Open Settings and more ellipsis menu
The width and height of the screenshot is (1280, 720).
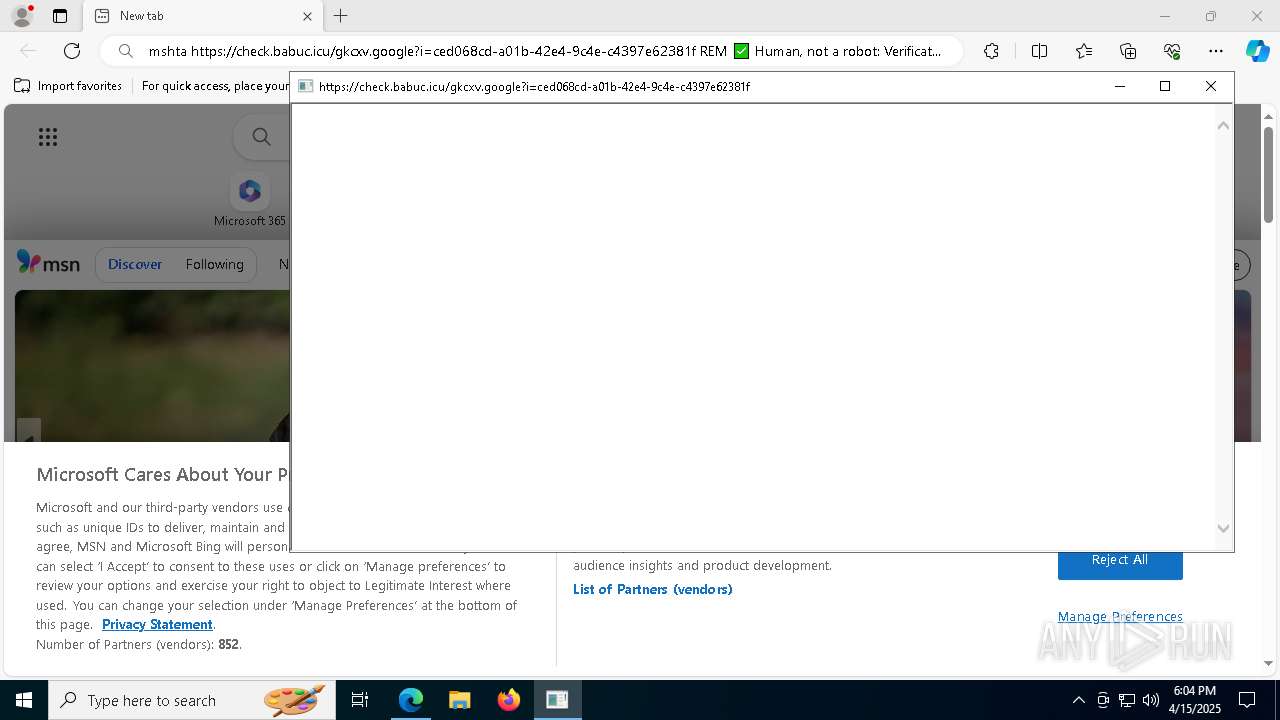pos(1216,51)
